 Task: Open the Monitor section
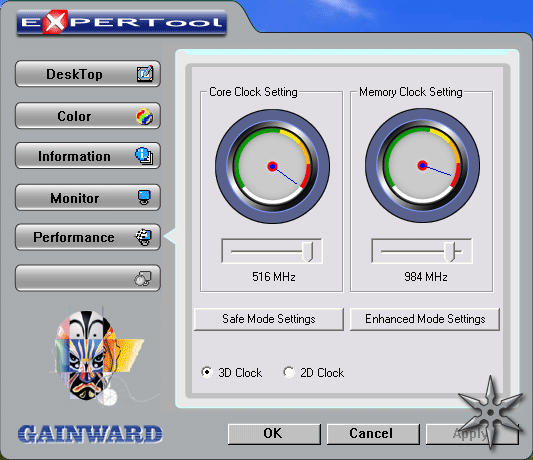tap(88, 198)
